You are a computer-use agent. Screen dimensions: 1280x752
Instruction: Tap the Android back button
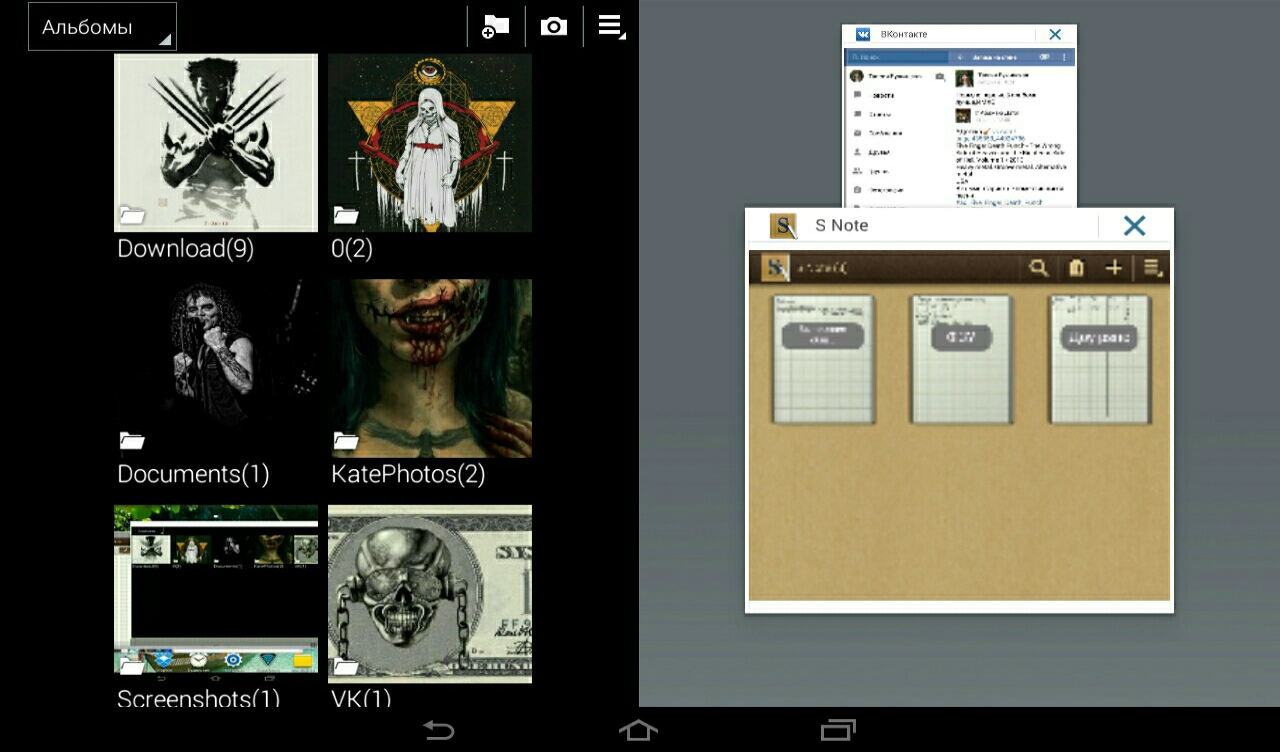pyautogui.click(x=438, y=730)
